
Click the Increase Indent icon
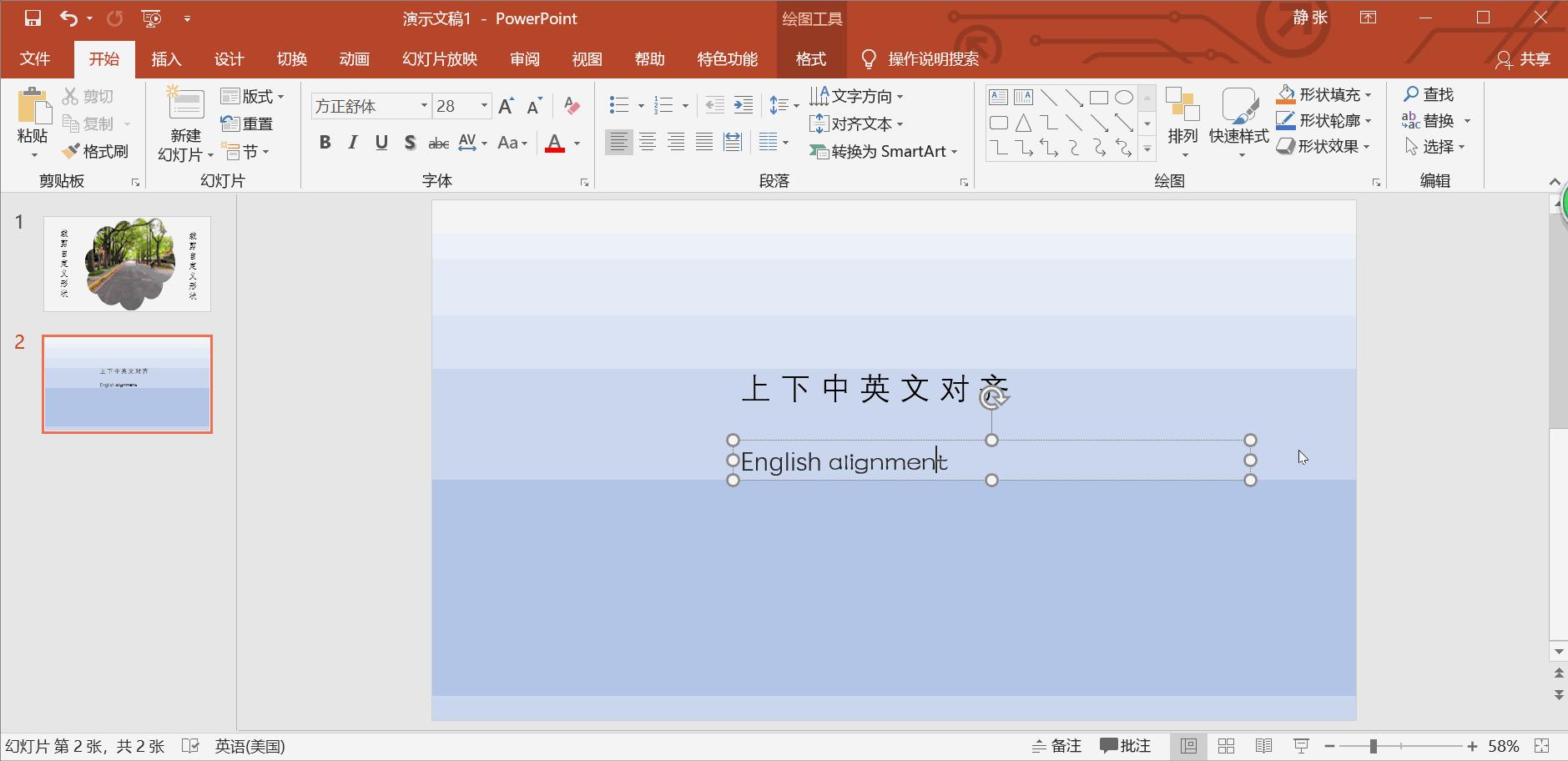pos(743,105)
